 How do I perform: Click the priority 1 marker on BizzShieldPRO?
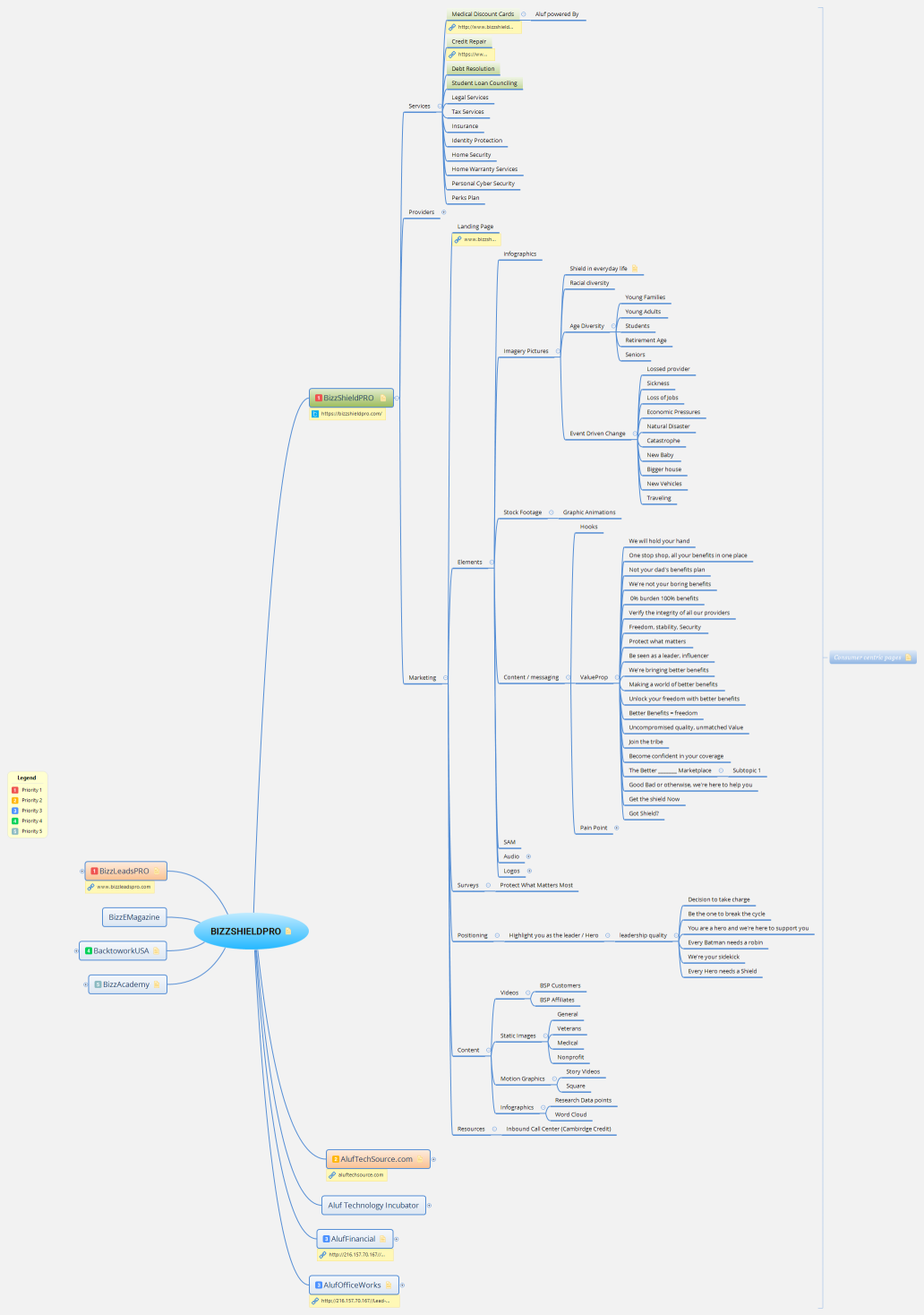click(318, 398)
